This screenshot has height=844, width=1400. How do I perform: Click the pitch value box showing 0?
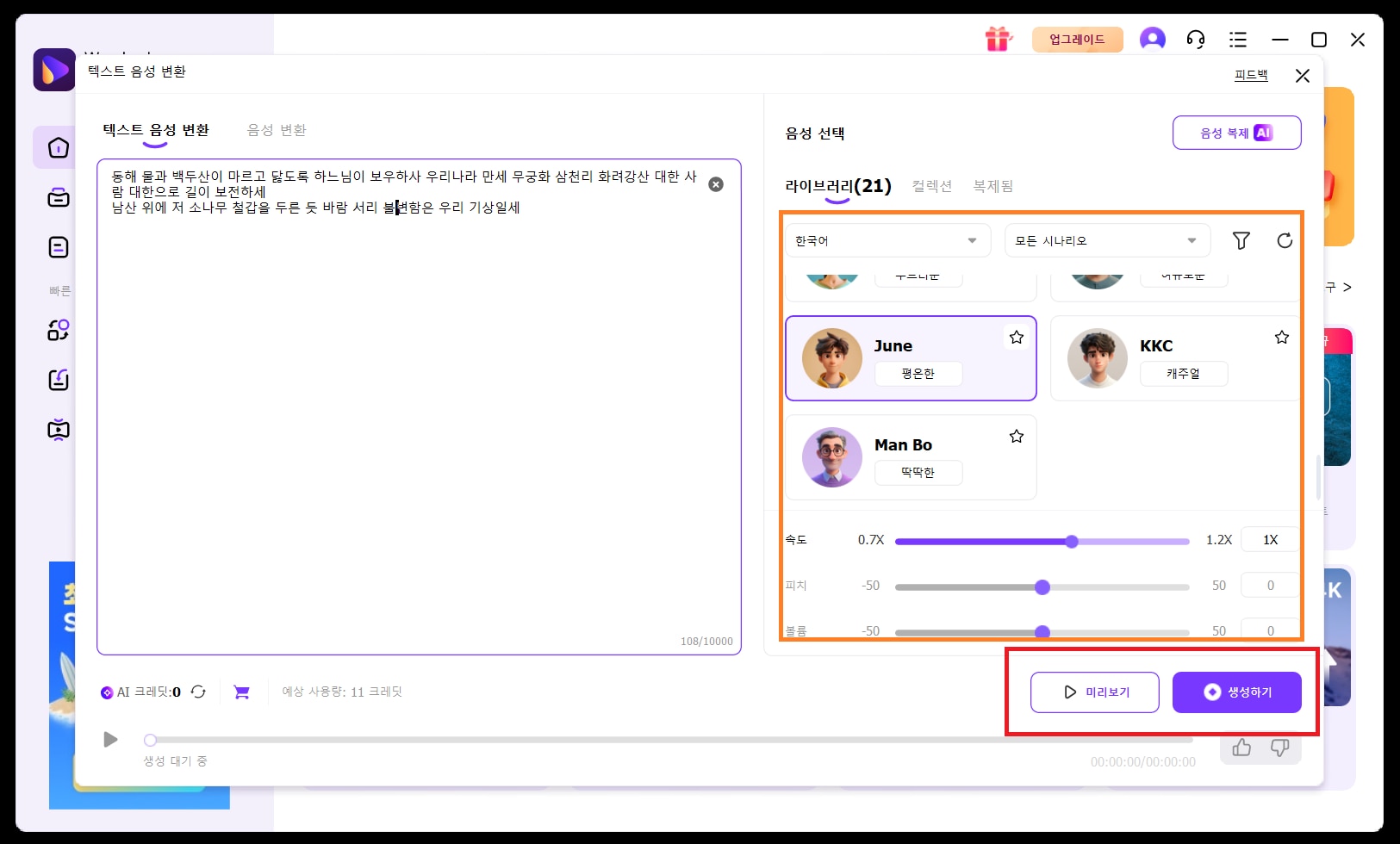pos(1270,586)
